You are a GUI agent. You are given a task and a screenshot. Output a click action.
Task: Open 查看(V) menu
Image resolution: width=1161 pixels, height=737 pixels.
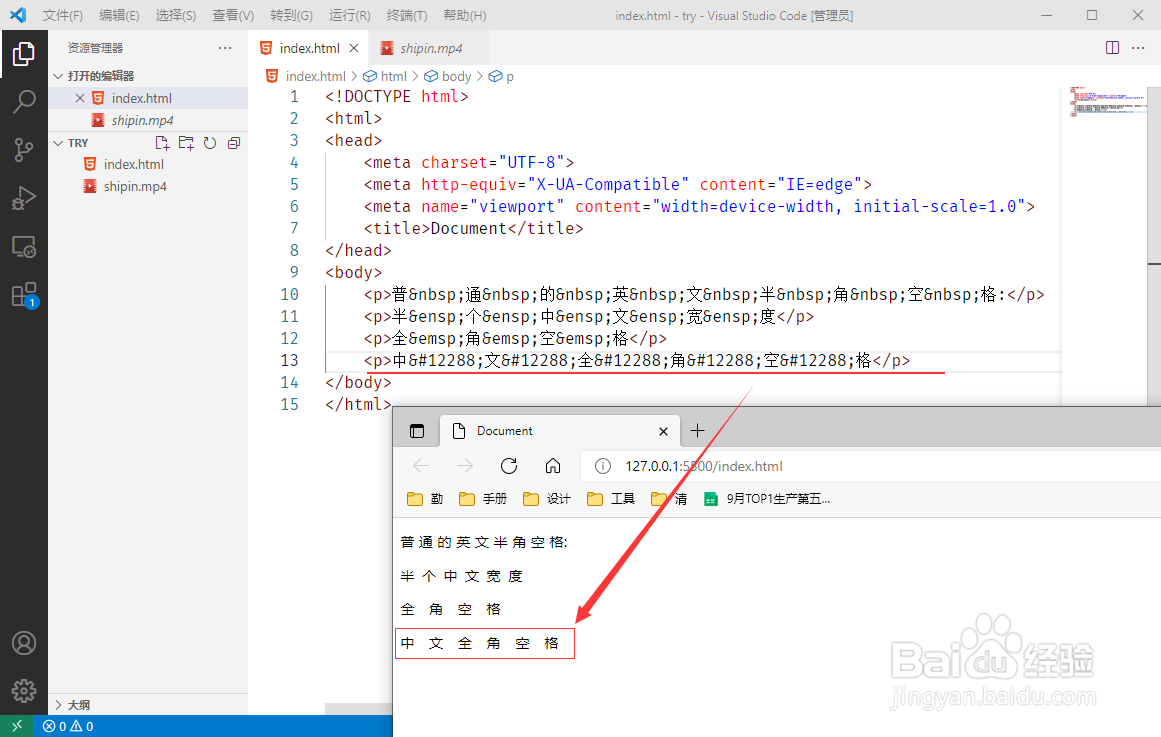pos(233,16)
